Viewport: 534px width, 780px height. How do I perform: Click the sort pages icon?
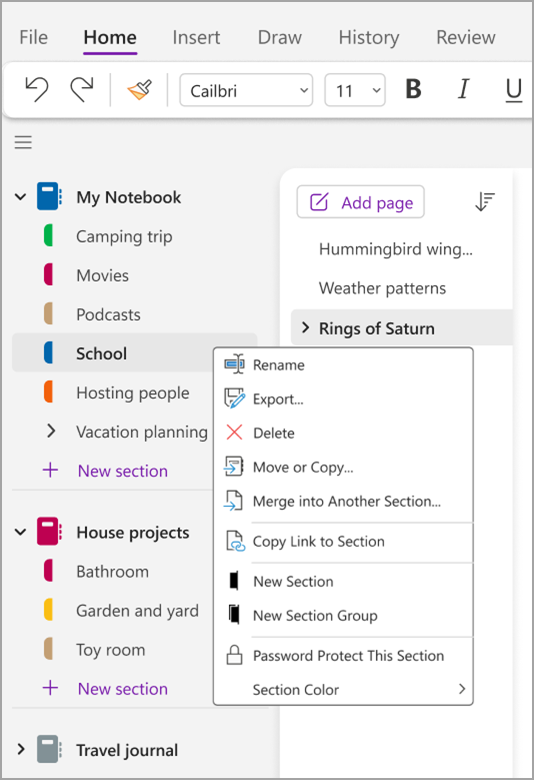pyautogui.click(x=484, y=201)
